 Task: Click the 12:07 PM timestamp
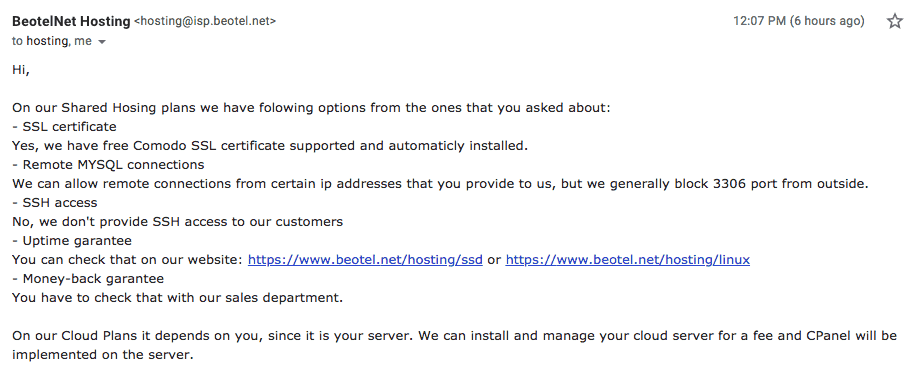click(x=799, y=21)
